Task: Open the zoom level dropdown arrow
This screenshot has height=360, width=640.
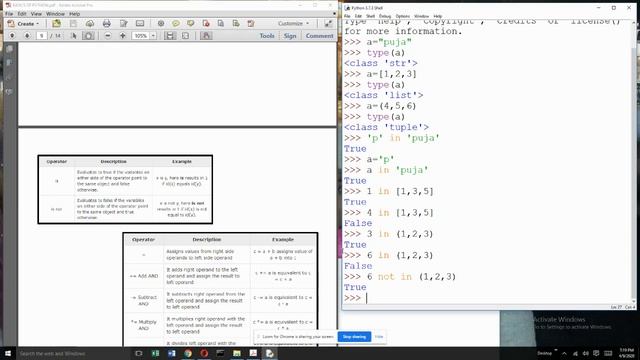Action: click(153, 36)
